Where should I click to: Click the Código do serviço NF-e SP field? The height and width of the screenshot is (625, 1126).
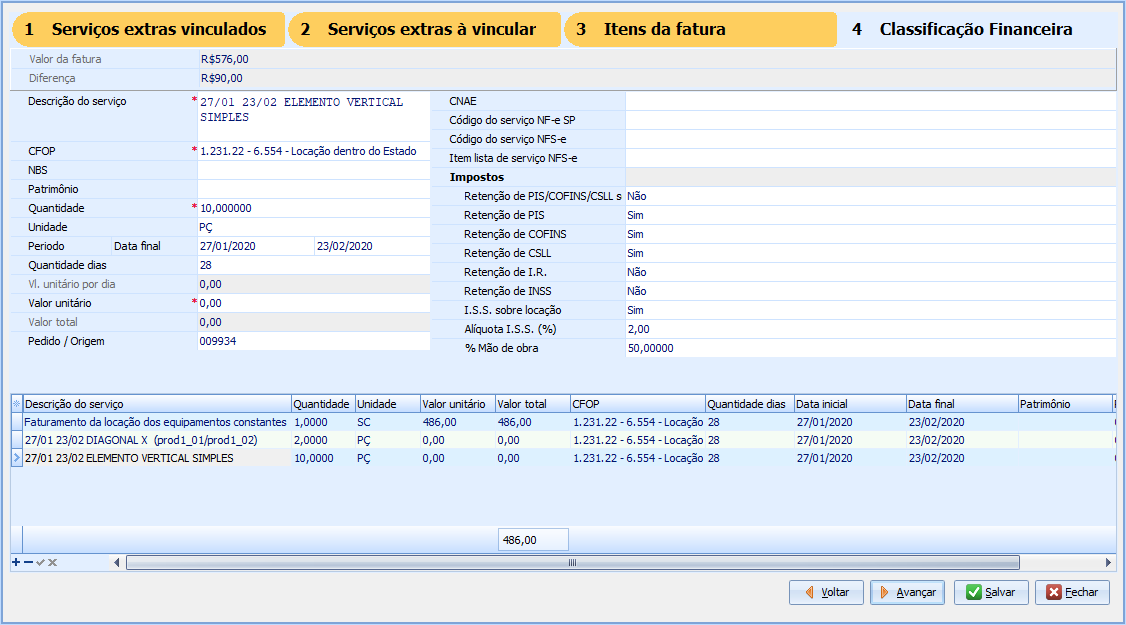870,120
